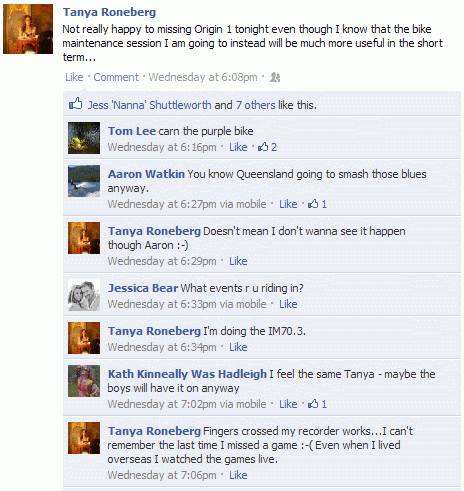
Task: Open Aaron Watkin's profile picture
Action: pos(84,181)
